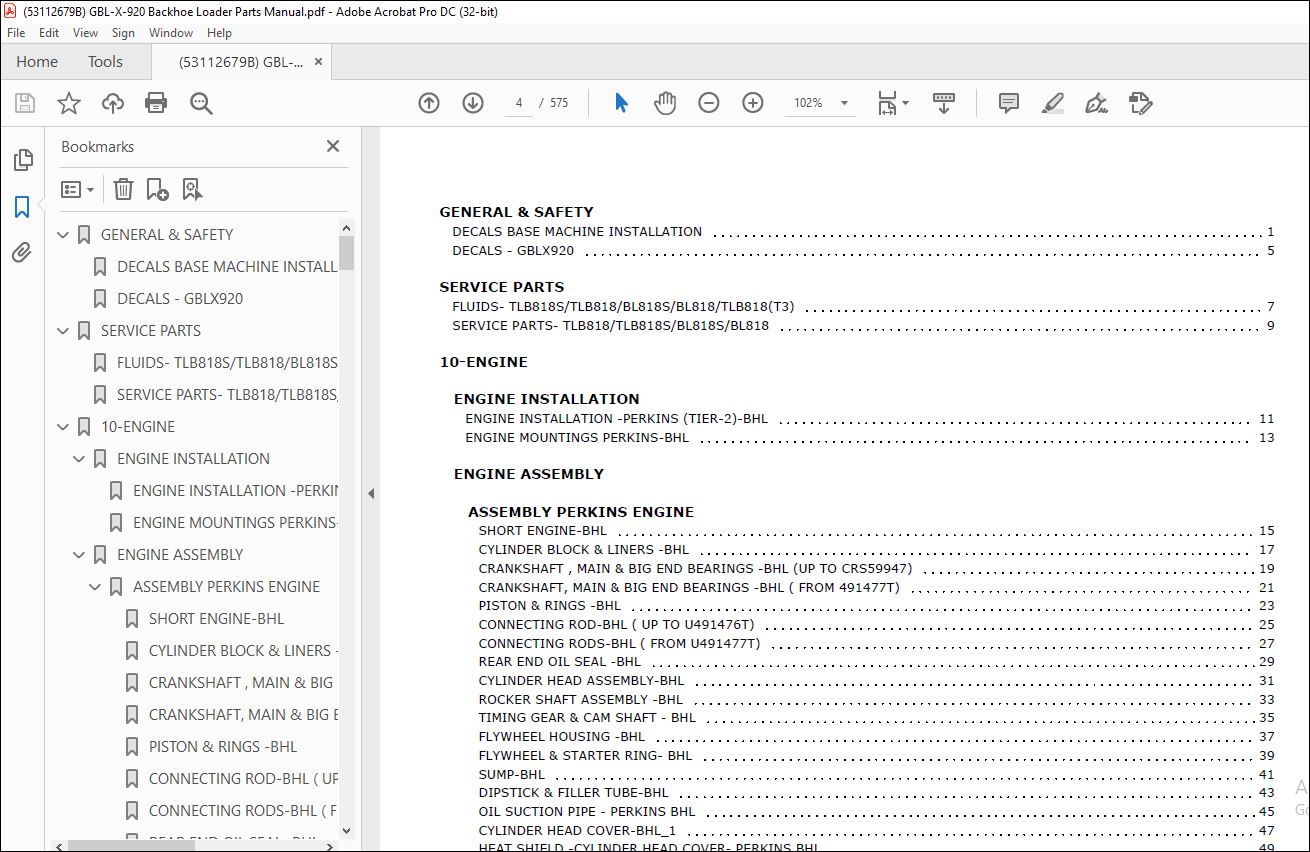This screenshot has height=852, width=1310.
Task: Open the Bookmarks panel icon
Action: (21, 207)
